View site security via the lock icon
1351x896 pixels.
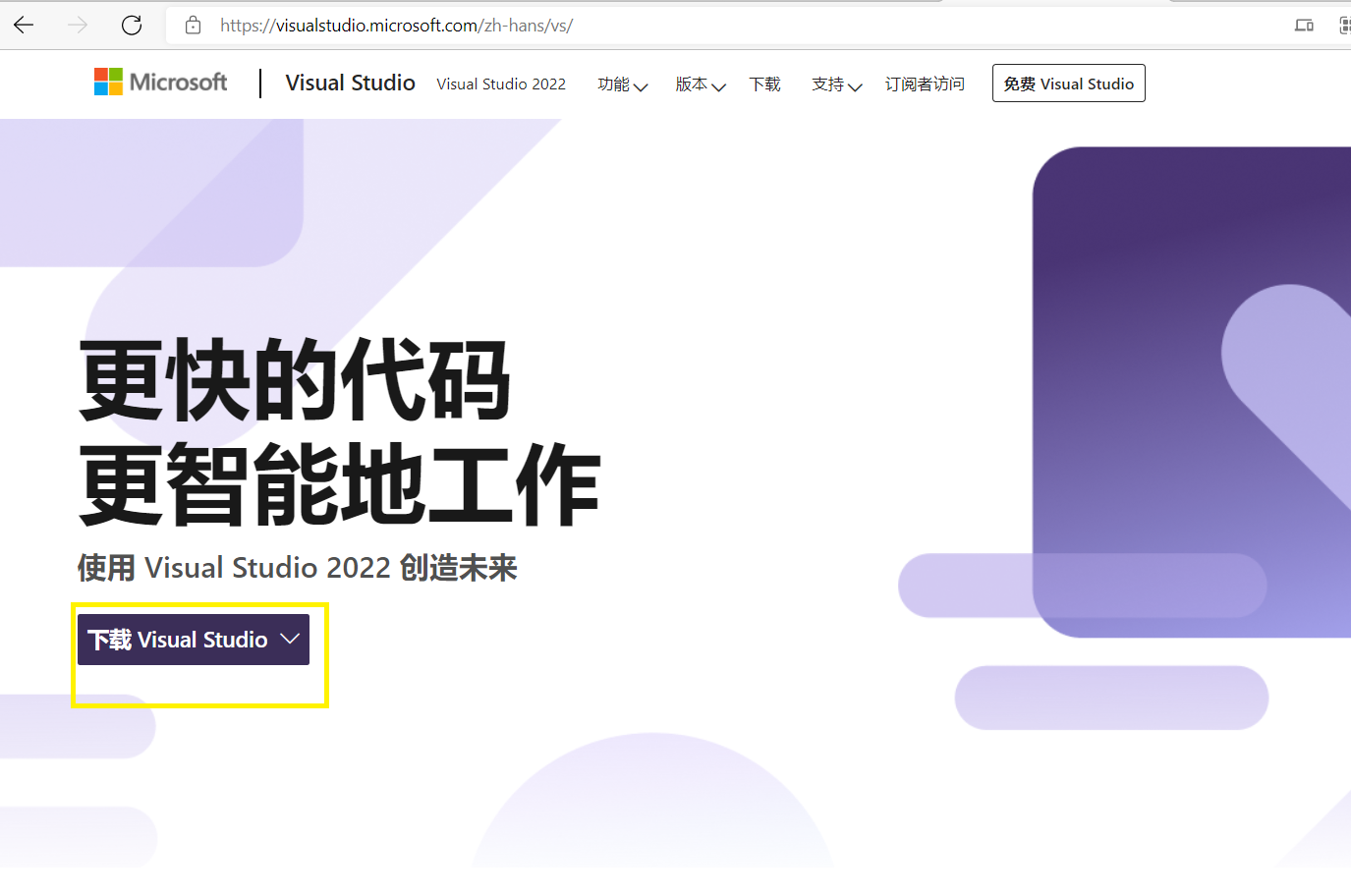(x=193, y=25)
